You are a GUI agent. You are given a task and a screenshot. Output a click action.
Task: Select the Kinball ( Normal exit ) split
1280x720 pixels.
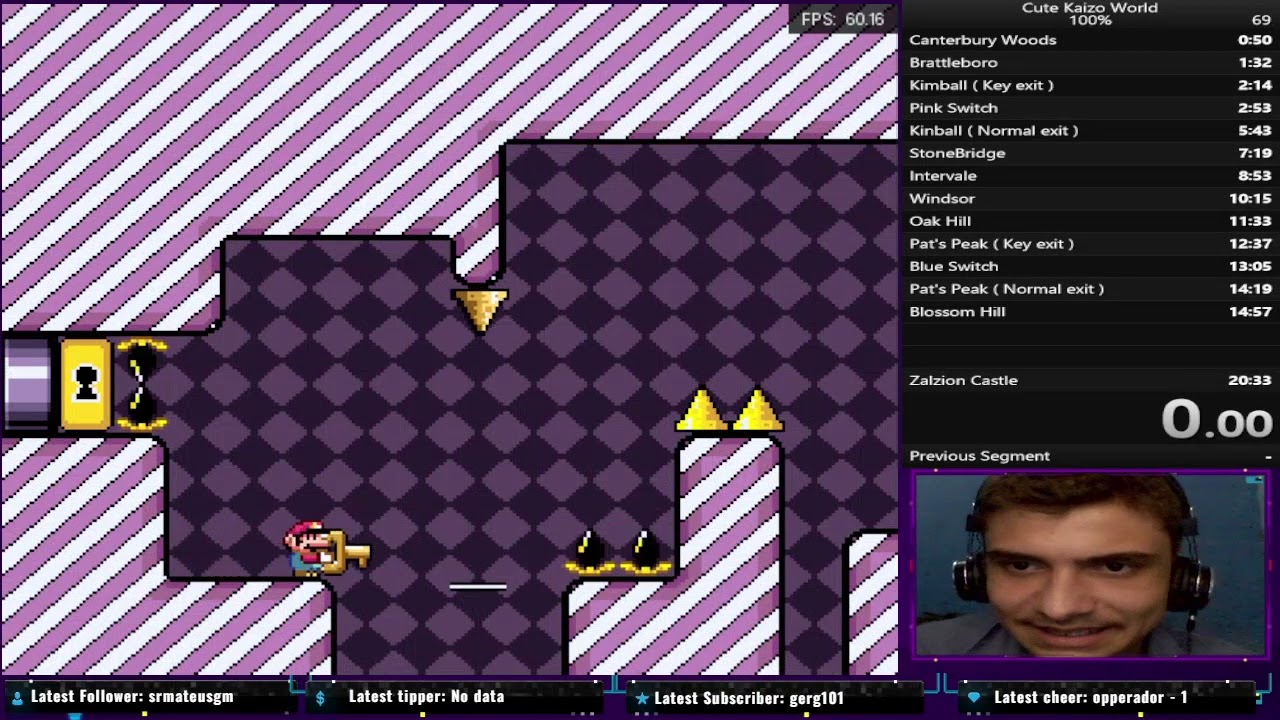click(x=1090, y=130)
